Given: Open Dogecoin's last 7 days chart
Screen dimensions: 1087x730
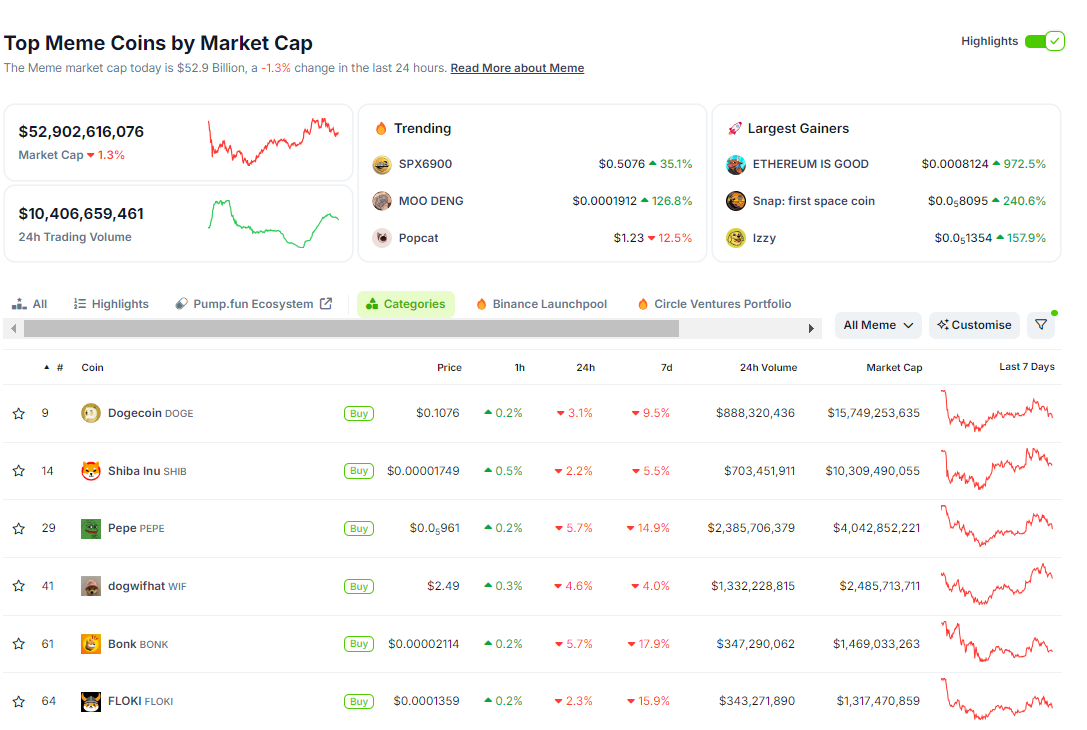Looking at the screenshot, I should [997, 411].
